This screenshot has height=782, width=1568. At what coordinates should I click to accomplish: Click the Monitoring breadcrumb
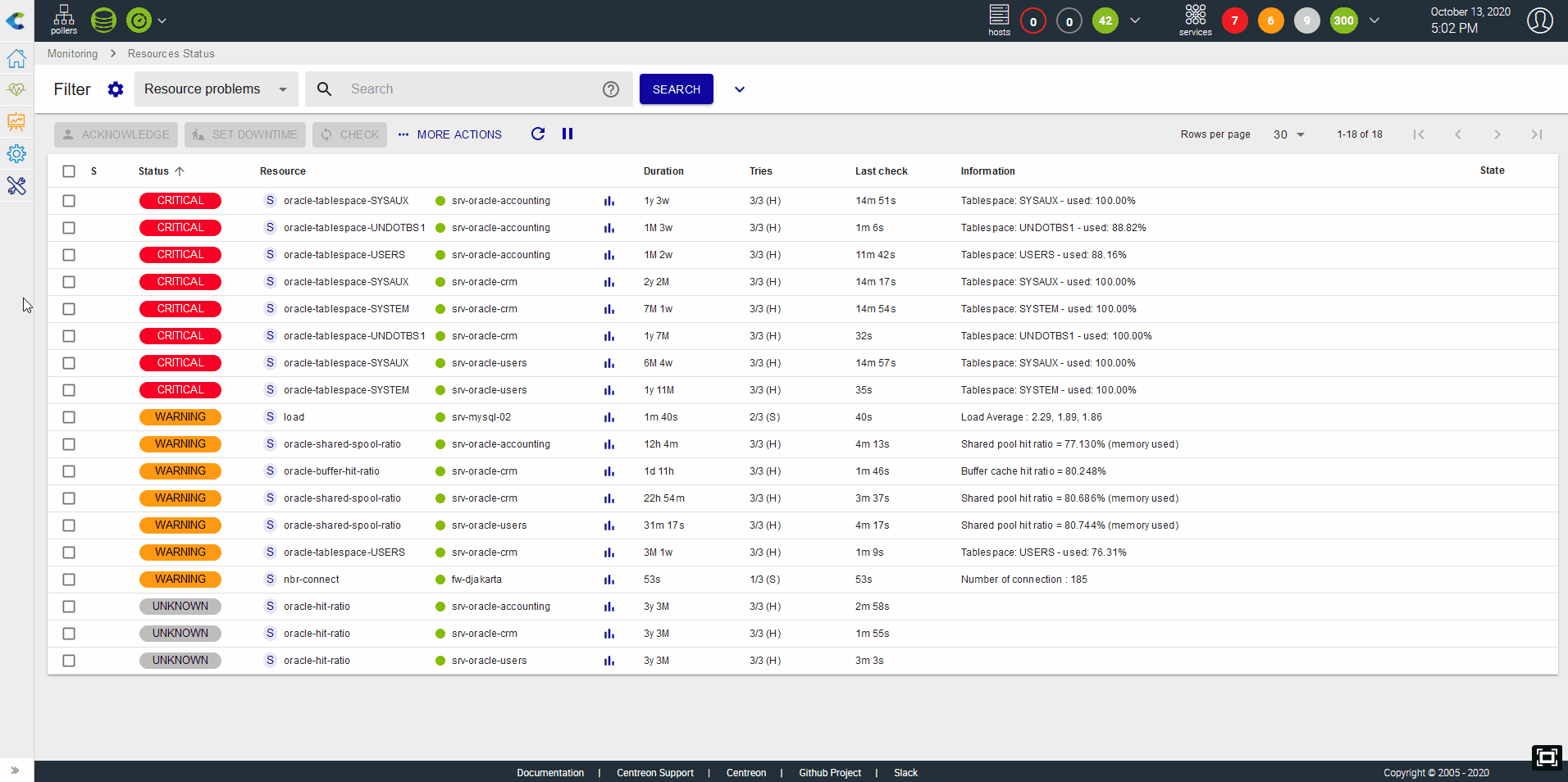[x=72, y=54]
